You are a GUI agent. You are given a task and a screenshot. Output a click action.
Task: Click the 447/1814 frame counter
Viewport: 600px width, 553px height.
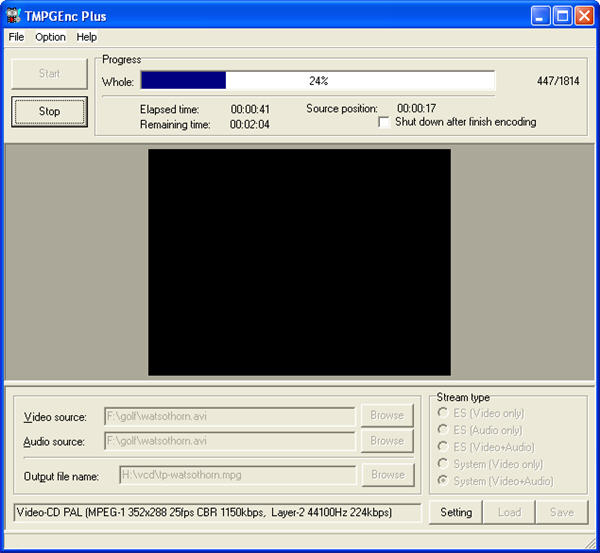558,81
